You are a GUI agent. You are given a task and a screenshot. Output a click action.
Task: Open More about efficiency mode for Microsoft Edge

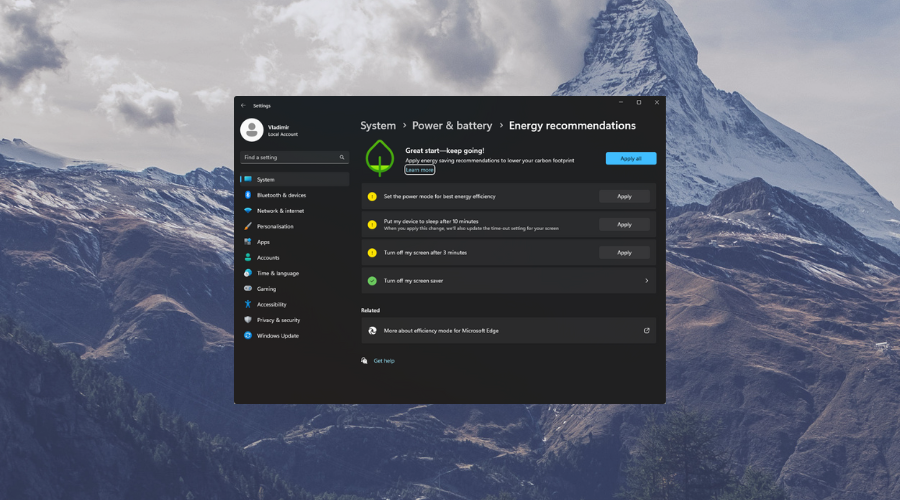click(x=508, y=330)
